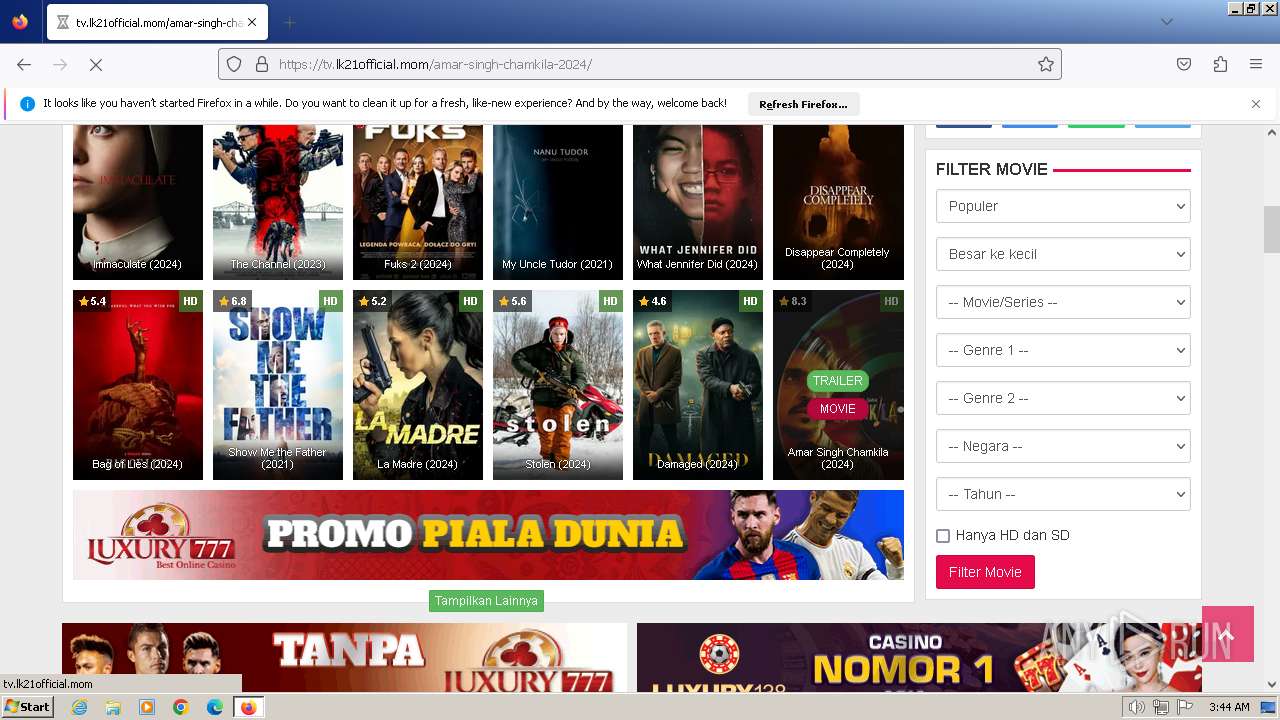The height and width of the screenshot is (720, 1280).
Task: Click the address bar URL field
Action: coord(640,64)
